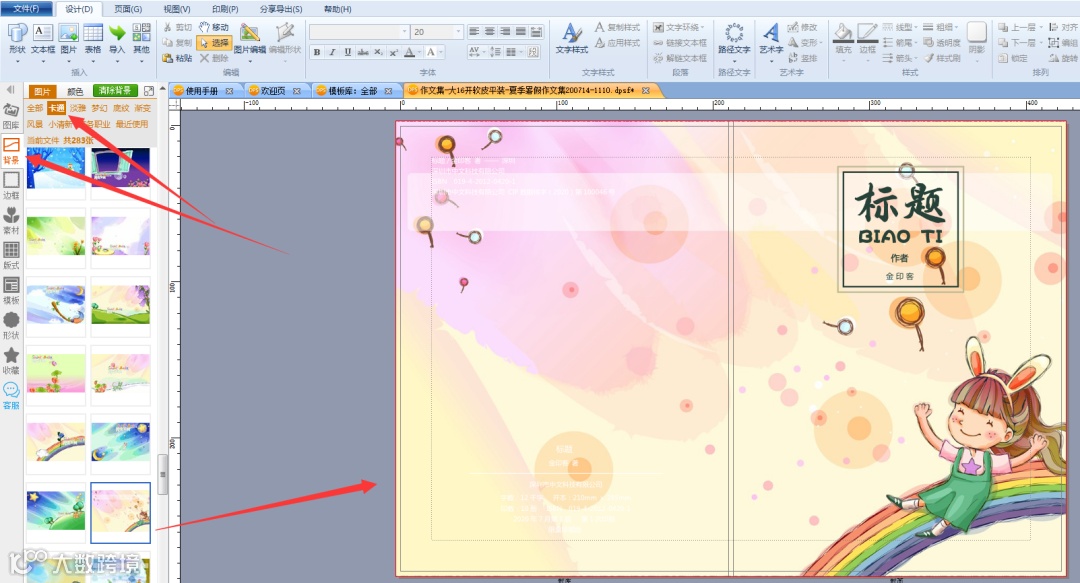The image size is (1080, 583).
Task: Open the 图片编辑 picture editing tool
Action: (x=249, y=39)
